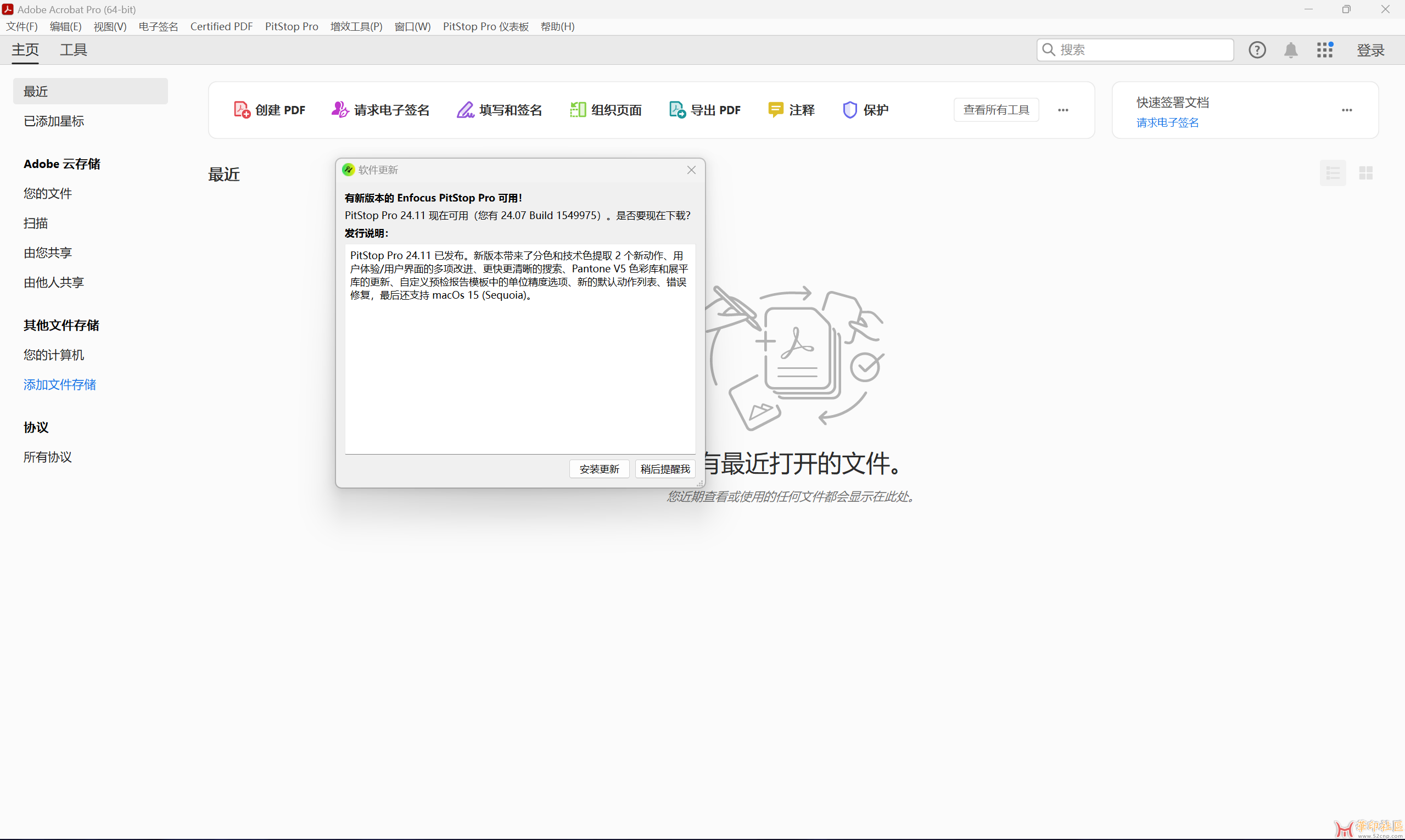
Task: Click the Acrobat logo in the title bar
Action: 8,9
